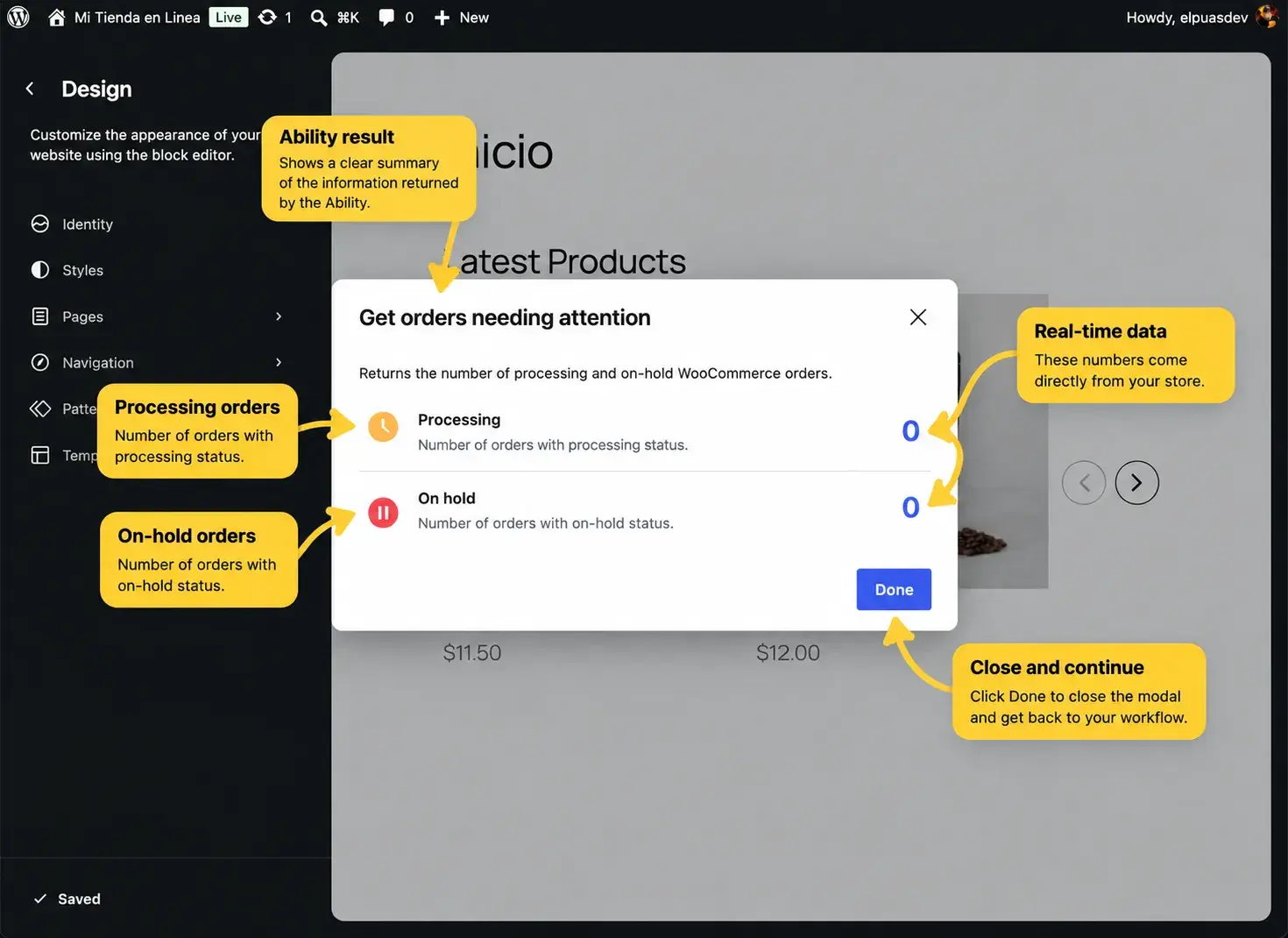The image size is (1288, 938).
Task: Click the updates sync icon
Action: pos(267,18)
